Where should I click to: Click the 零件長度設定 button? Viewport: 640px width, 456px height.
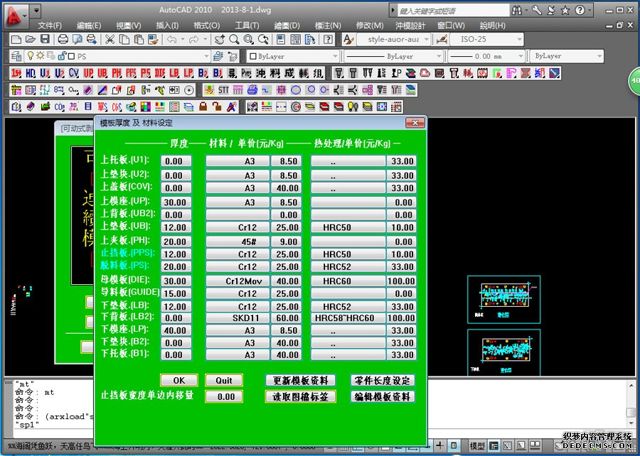tap(382, 380)
